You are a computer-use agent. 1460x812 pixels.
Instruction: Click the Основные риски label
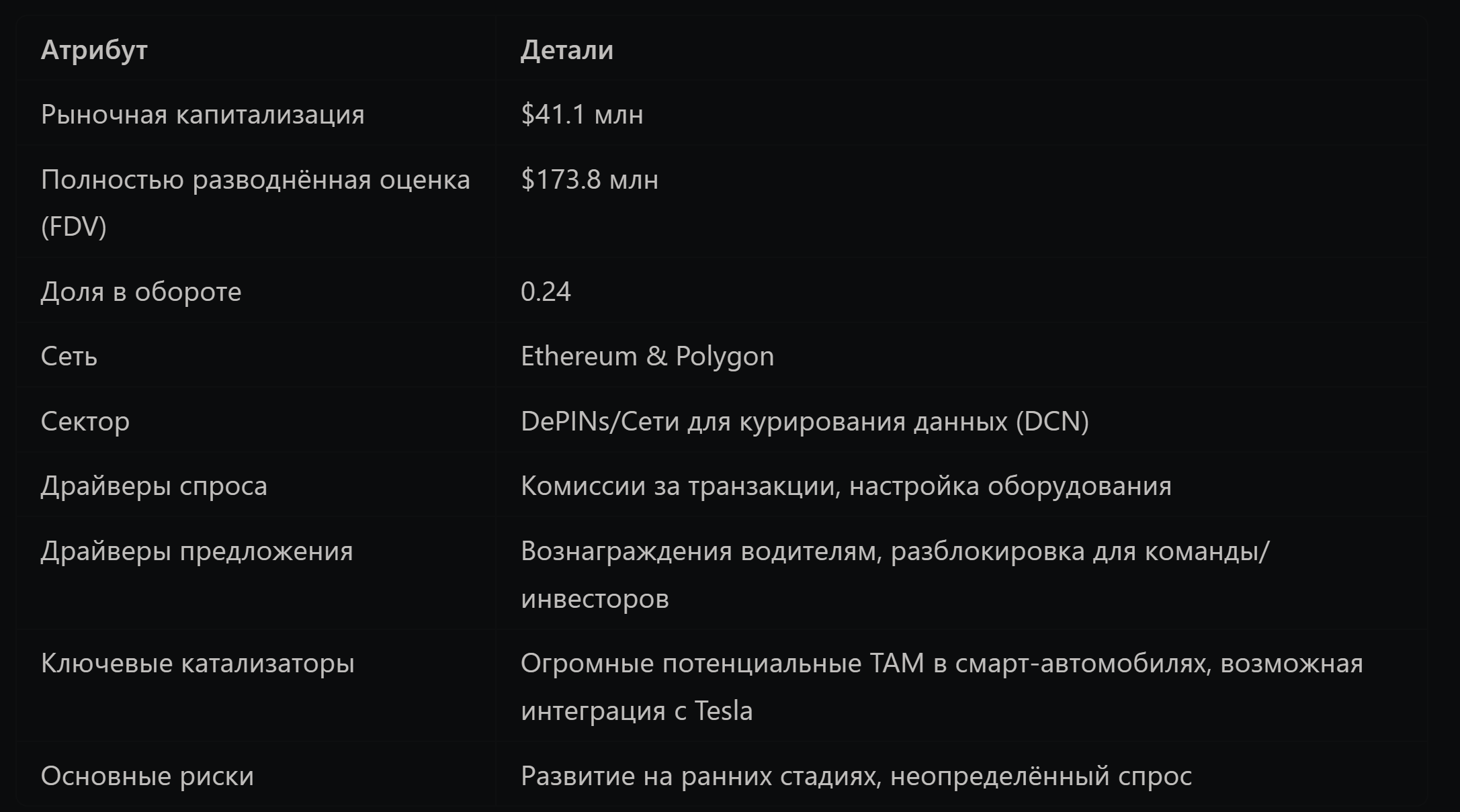pyautogui.click(x=147, y=776)
